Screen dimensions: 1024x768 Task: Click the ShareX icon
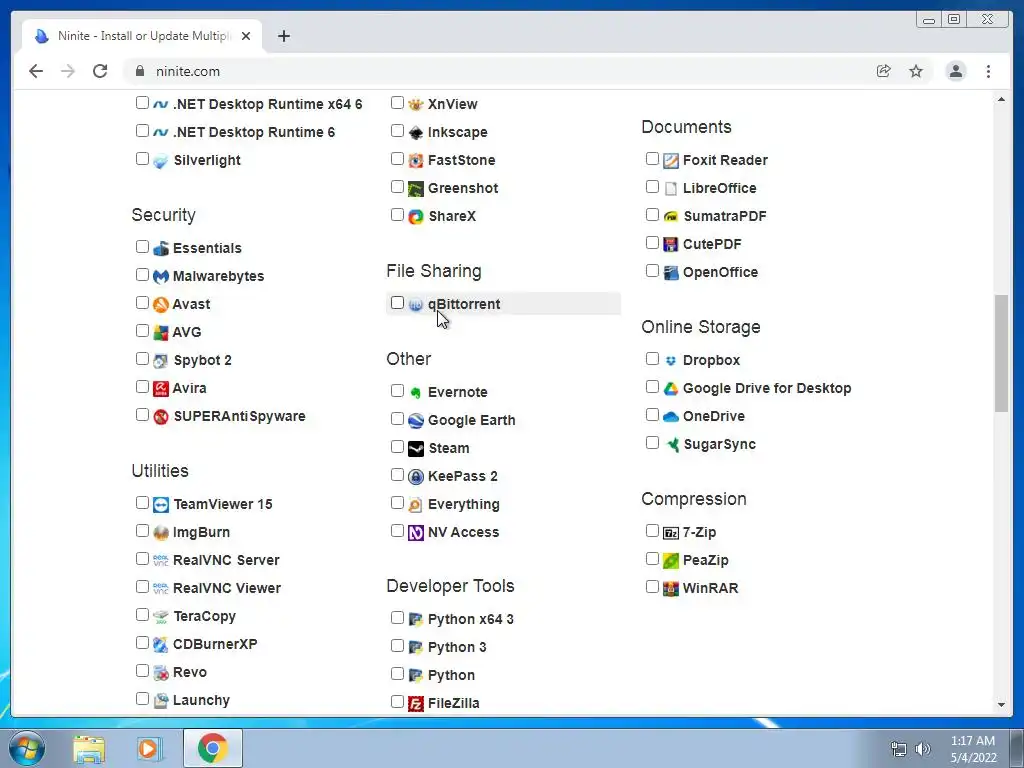(416, 217)
